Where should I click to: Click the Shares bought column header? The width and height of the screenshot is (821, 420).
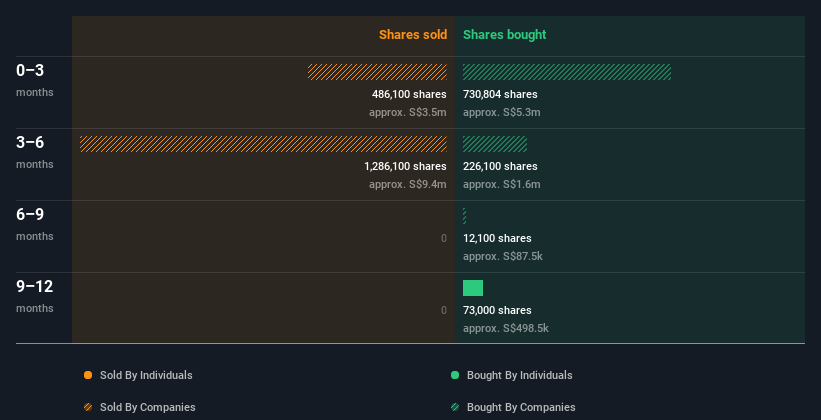pyautogui.click(x=505, y=35)
